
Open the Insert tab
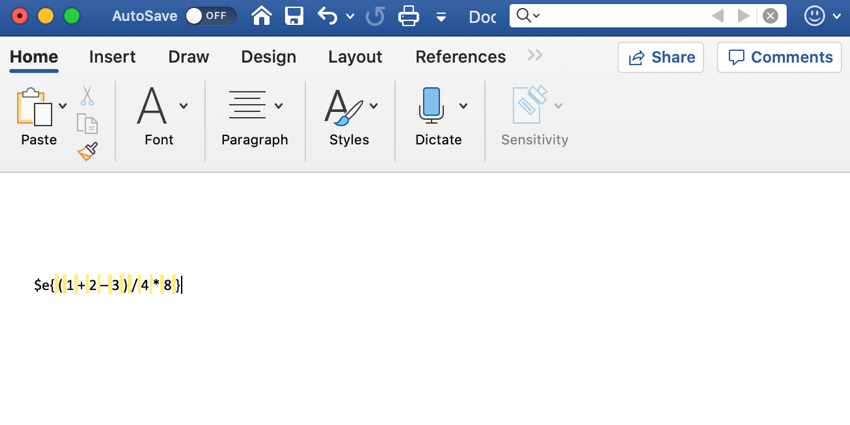[112, 57]
